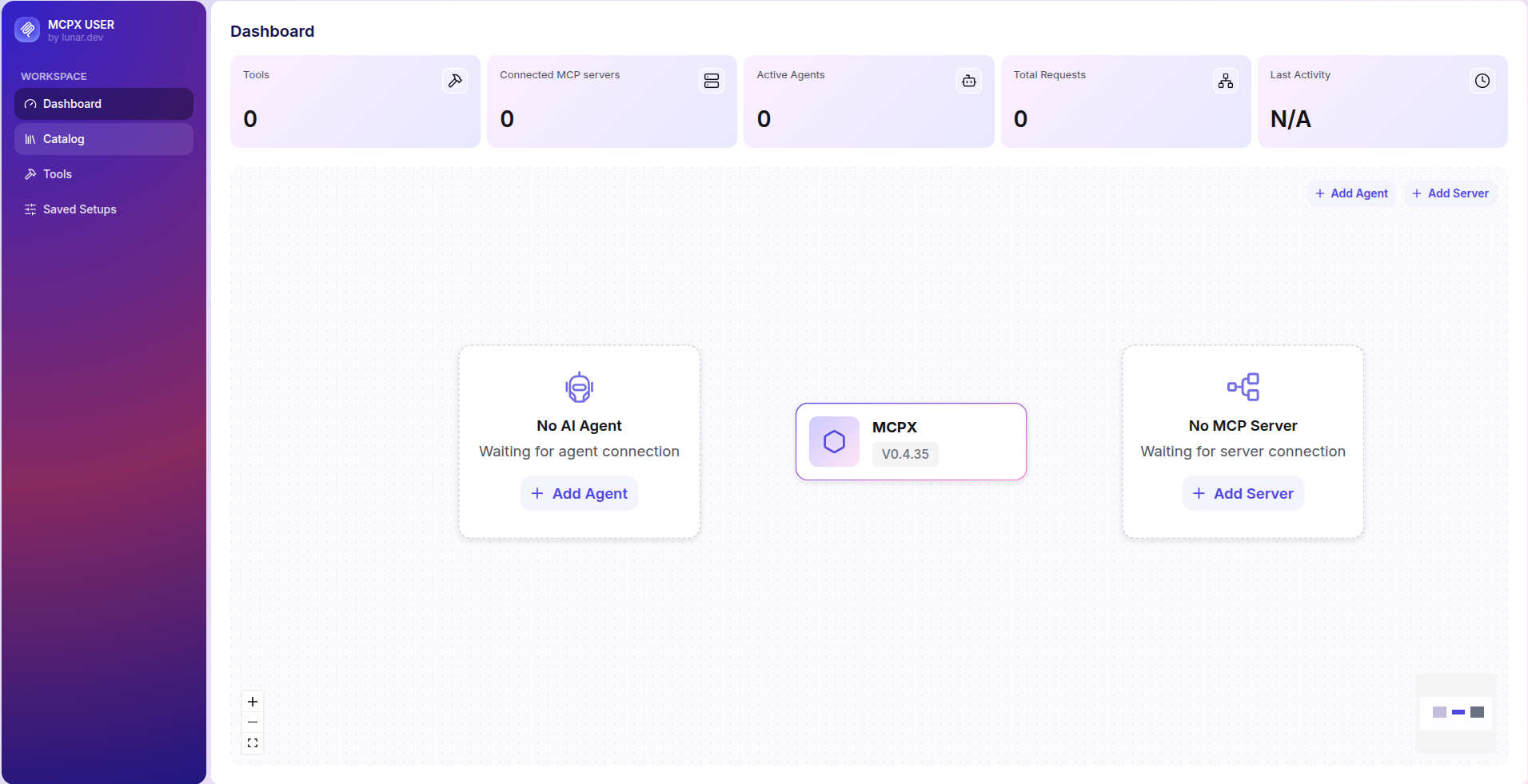Open the Dashboard sidebar item
This screenshot has width=1528, height=784.
[x=104, y=104]
